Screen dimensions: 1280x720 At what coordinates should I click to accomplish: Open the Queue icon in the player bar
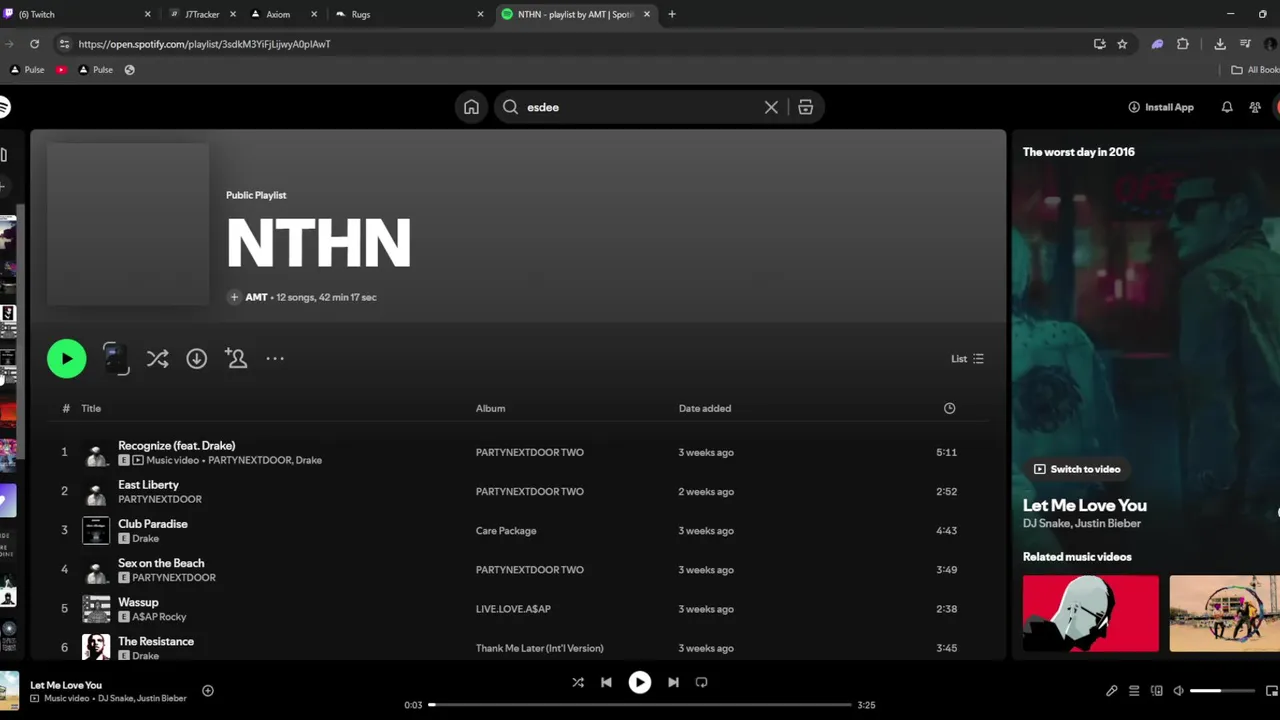point(1134,691)
